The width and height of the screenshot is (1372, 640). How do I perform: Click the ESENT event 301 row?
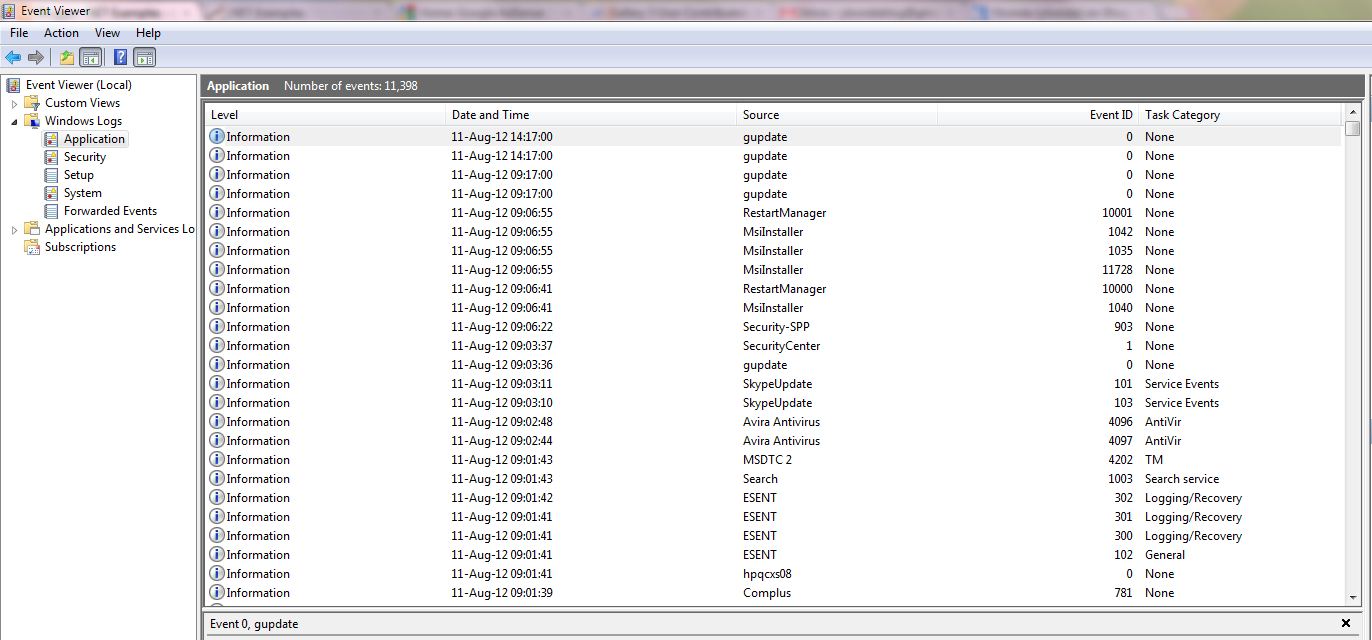click(x=773, y=517)
